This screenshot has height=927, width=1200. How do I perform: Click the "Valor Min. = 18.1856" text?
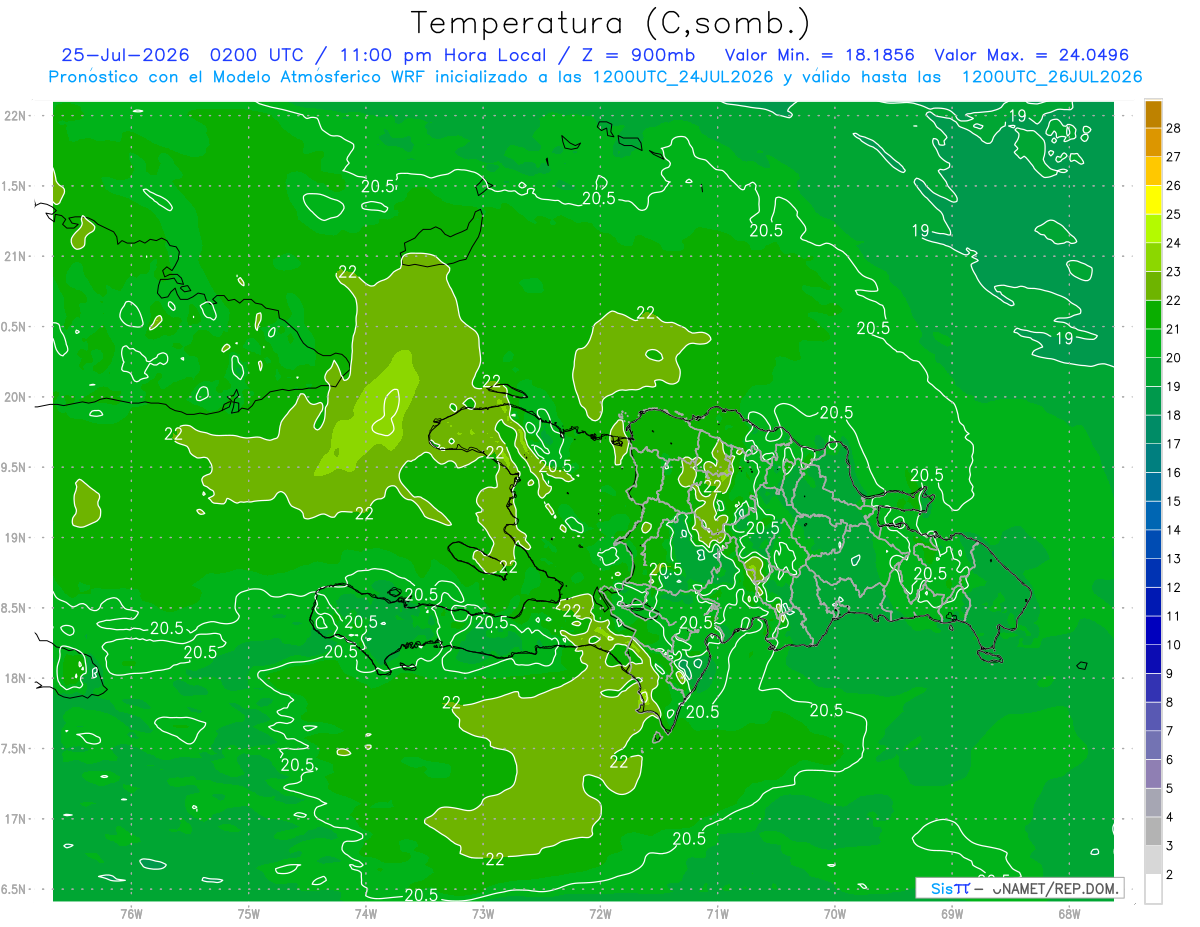820,55
